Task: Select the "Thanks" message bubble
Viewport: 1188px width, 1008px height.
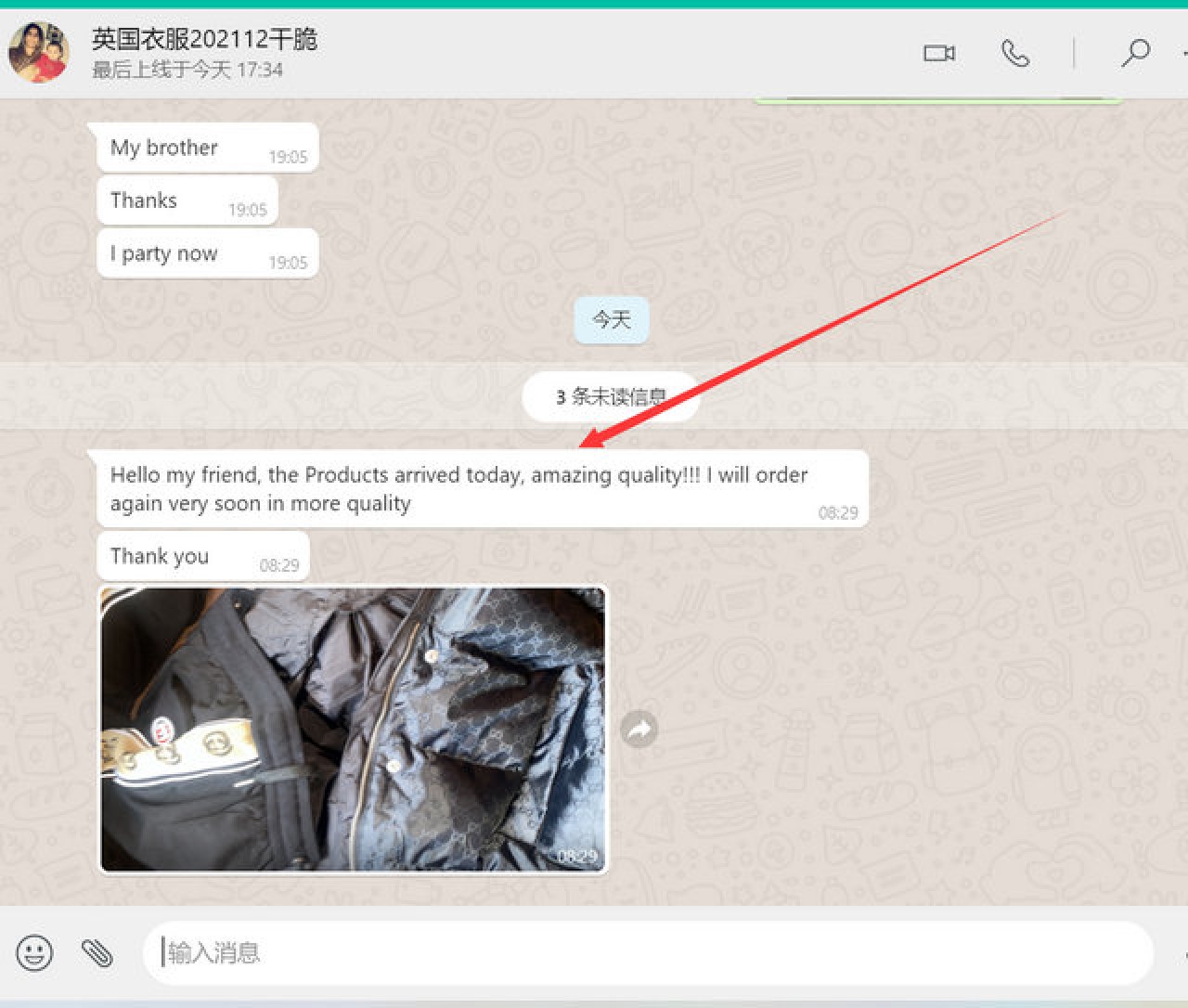Action: [x=186, y=200]
